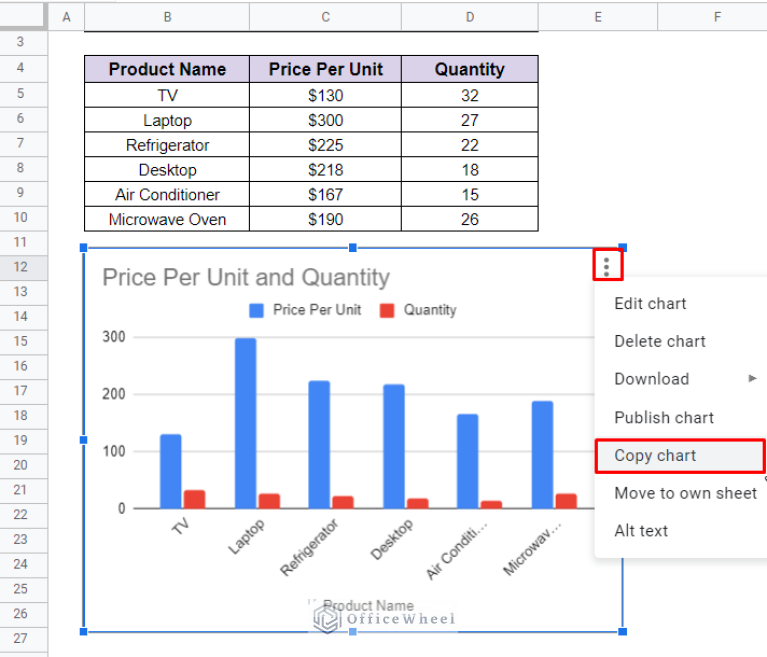Select the Desktop cell
The width and height of the screenshot is (767, 657).
tap(167, 170)
